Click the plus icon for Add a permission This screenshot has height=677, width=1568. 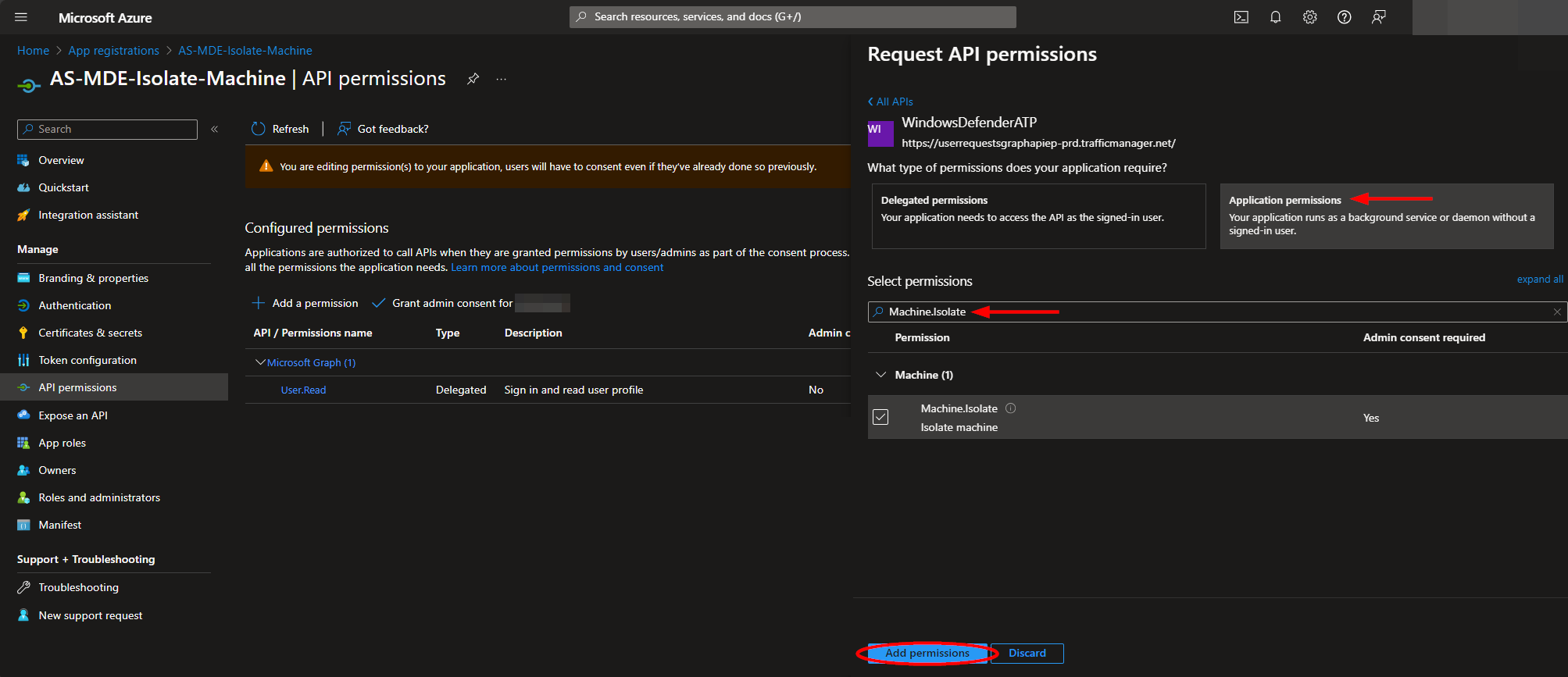(x=259, y=303)
